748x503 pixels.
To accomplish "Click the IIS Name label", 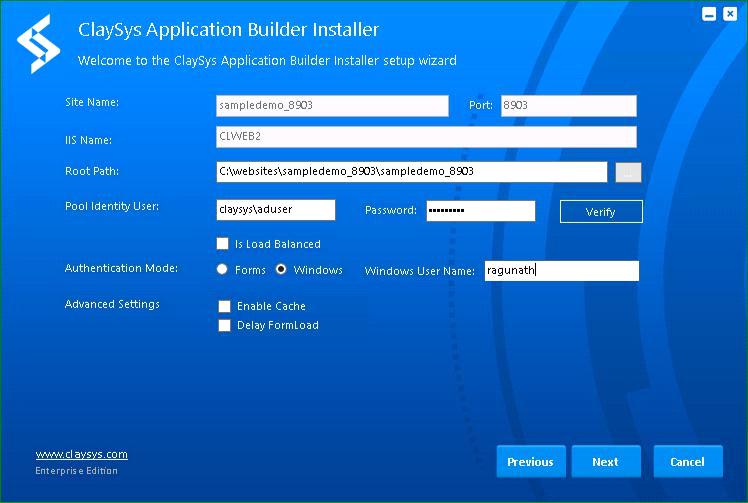I will [x=88, y=140].
